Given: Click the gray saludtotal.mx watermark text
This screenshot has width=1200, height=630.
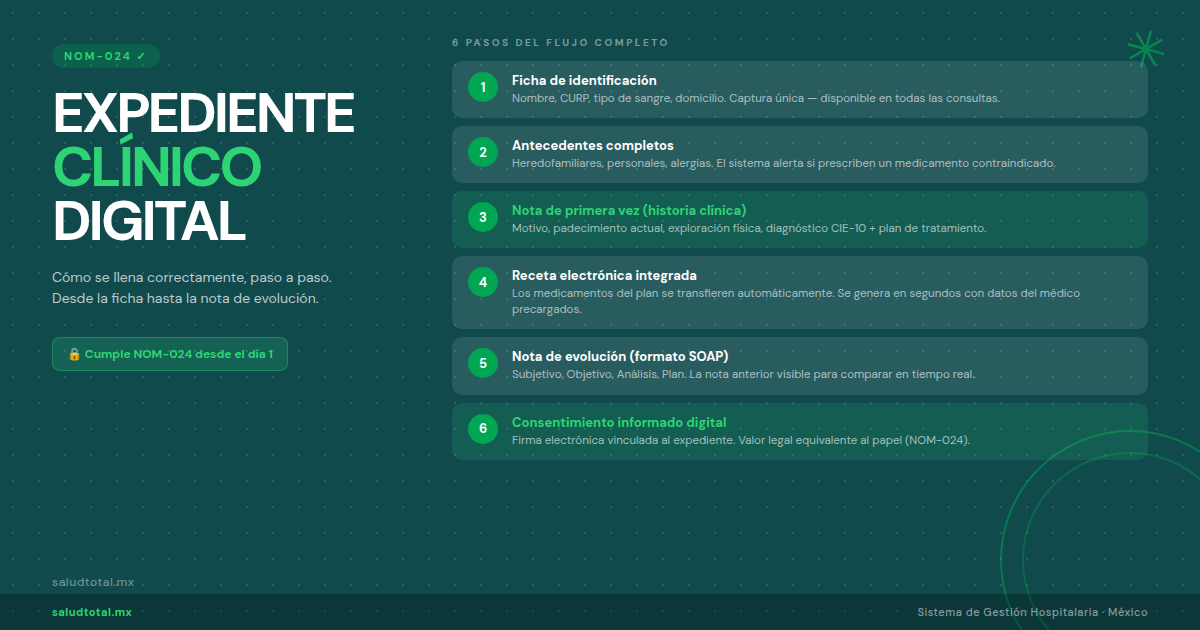Looking at the screenshot, I should [x=92, y=582].
